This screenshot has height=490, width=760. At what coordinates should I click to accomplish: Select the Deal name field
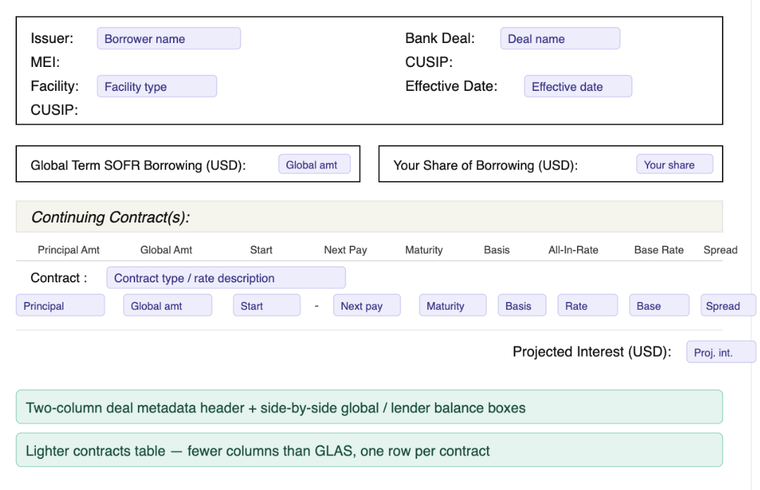(x=559, y=39)
